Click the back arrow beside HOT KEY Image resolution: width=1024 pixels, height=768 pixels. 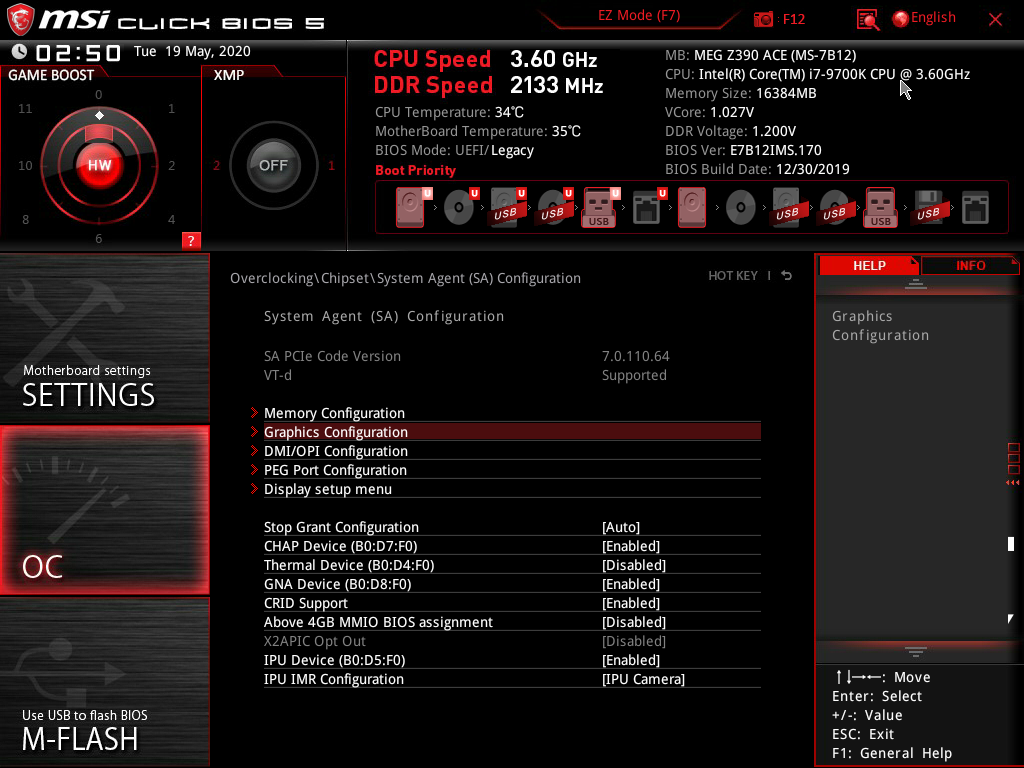787,276
